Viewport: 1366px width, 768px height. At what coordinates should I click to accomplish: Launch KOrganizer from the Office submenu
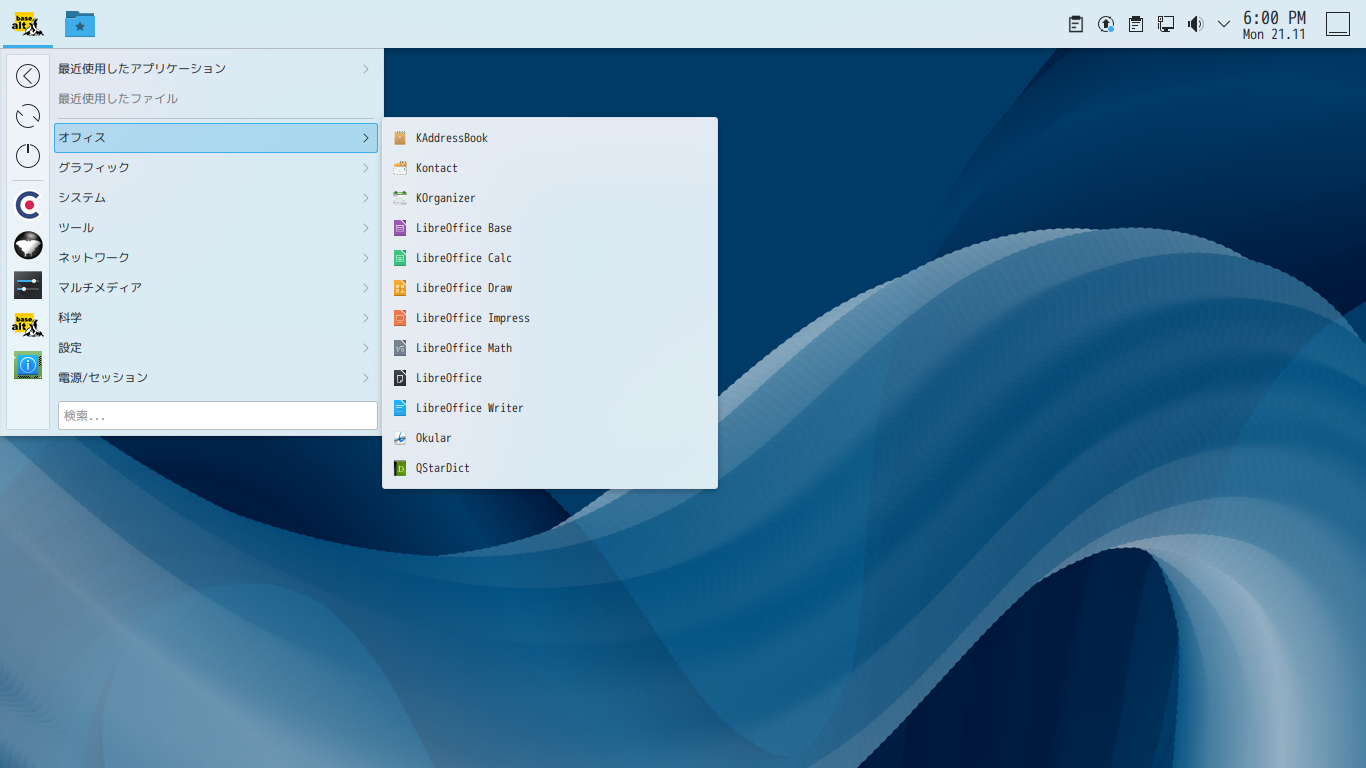550,198
